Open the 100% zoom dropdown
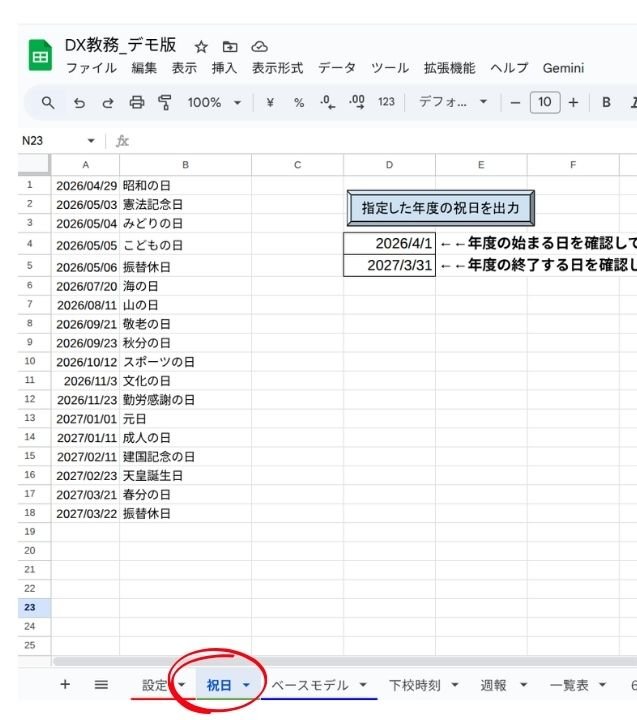This screenshot has height=720, width=637. click(214, 102)
